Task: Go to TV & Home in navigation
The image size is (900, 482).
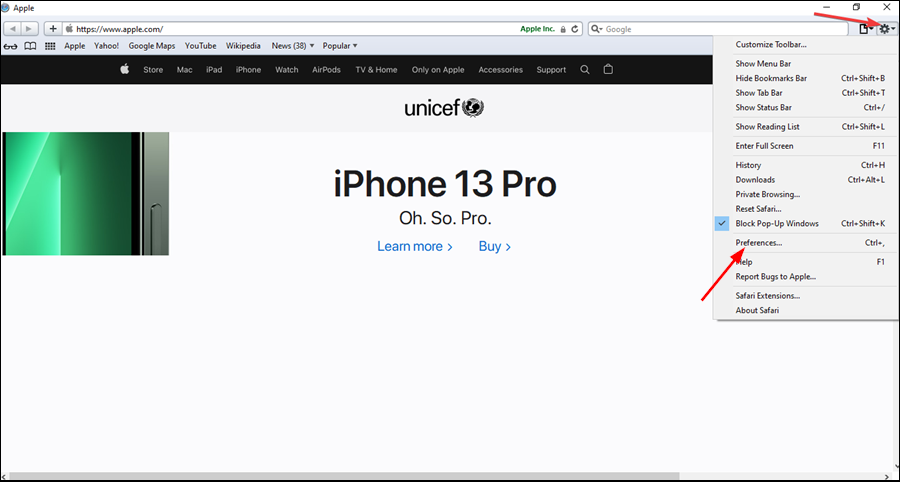Action: 376,69
